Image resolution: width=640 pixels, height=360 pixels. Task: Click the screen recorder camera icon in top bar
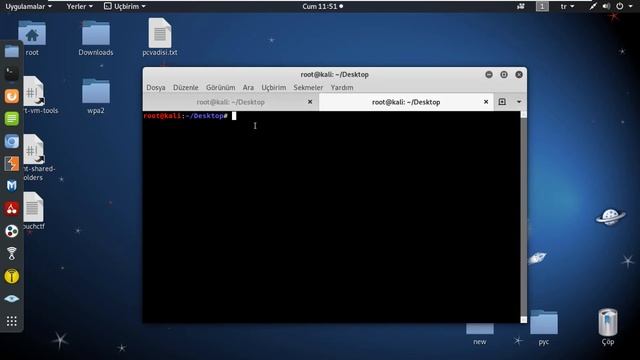click(x=521, y=6)
